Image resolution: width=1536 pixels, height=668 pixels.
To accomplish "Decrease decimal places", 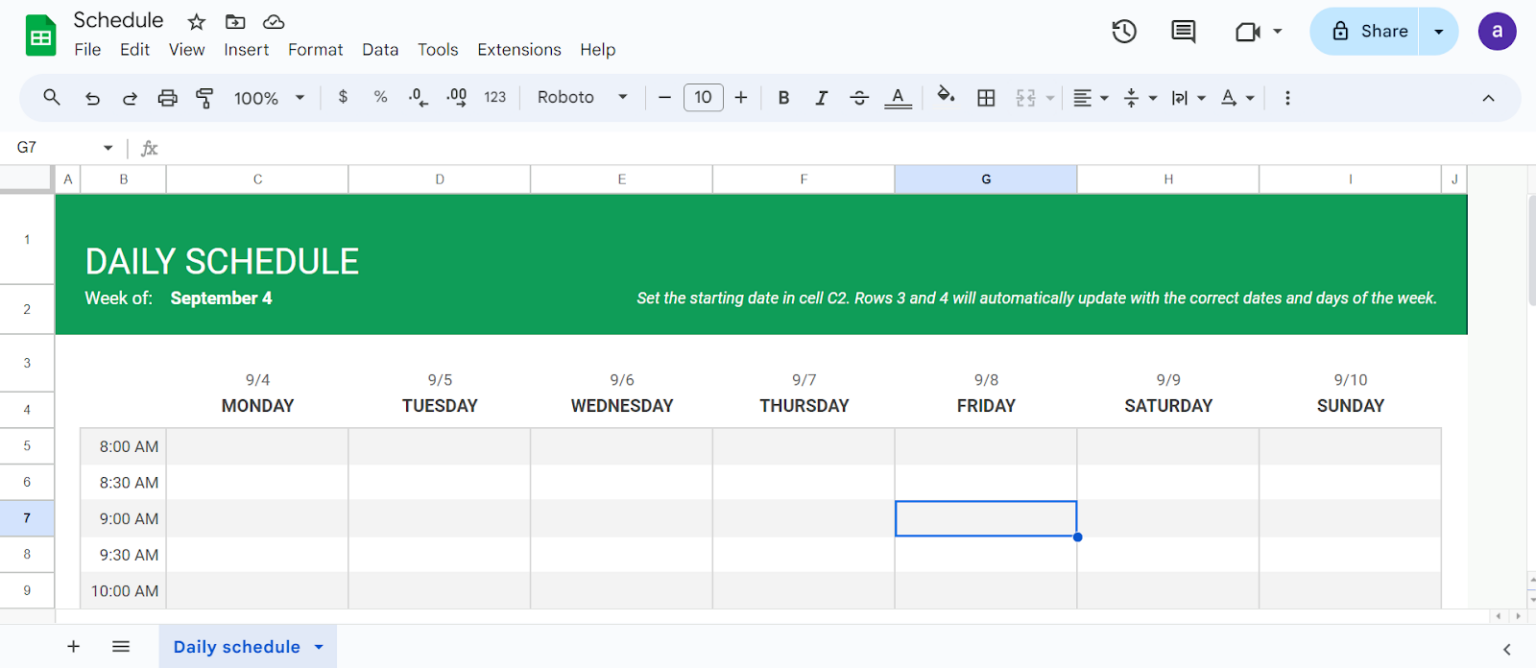I will tap(417, 97).
